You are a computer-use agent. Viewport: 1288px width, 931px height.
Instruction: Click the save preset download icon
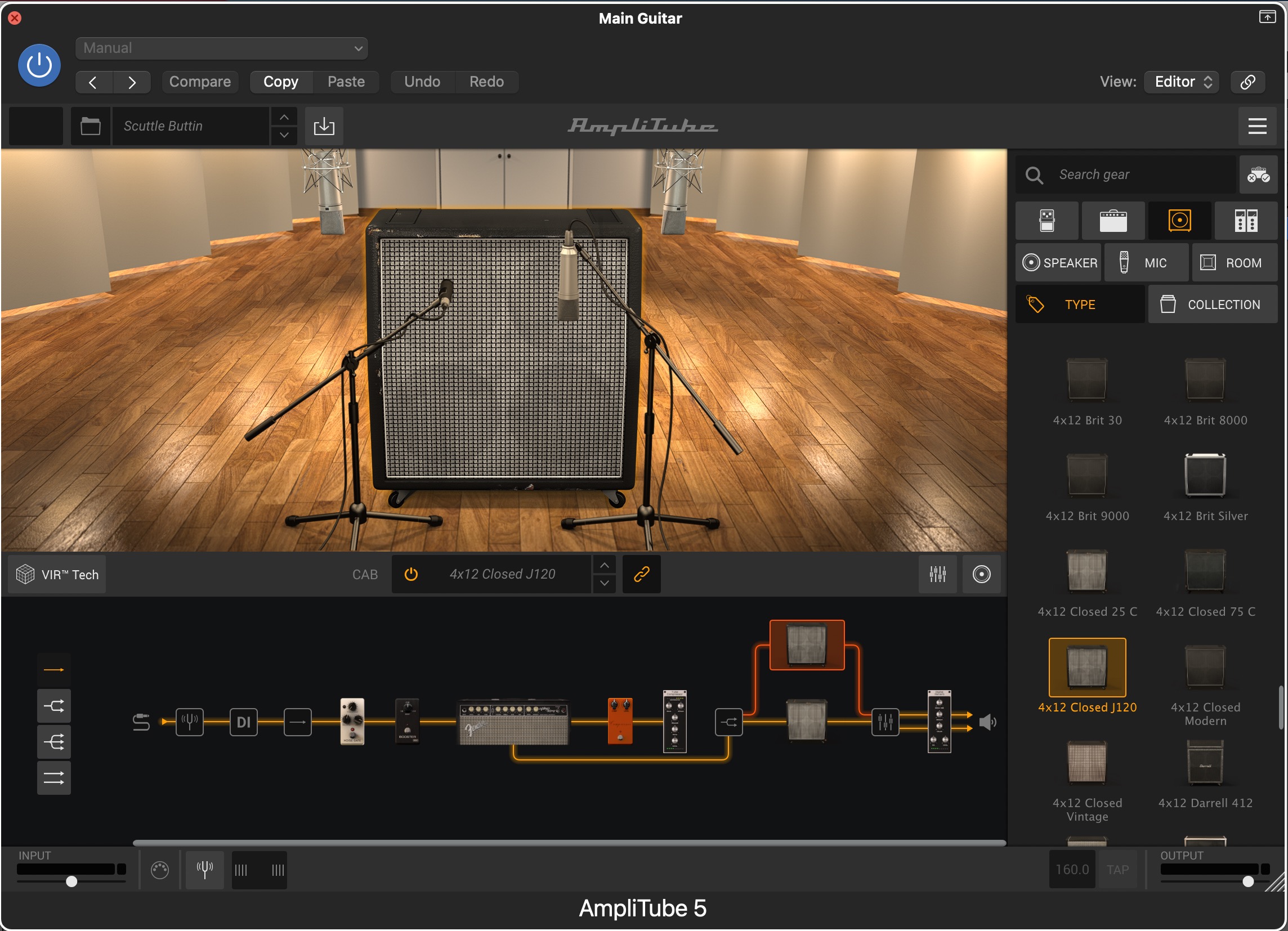coord(324,126)
